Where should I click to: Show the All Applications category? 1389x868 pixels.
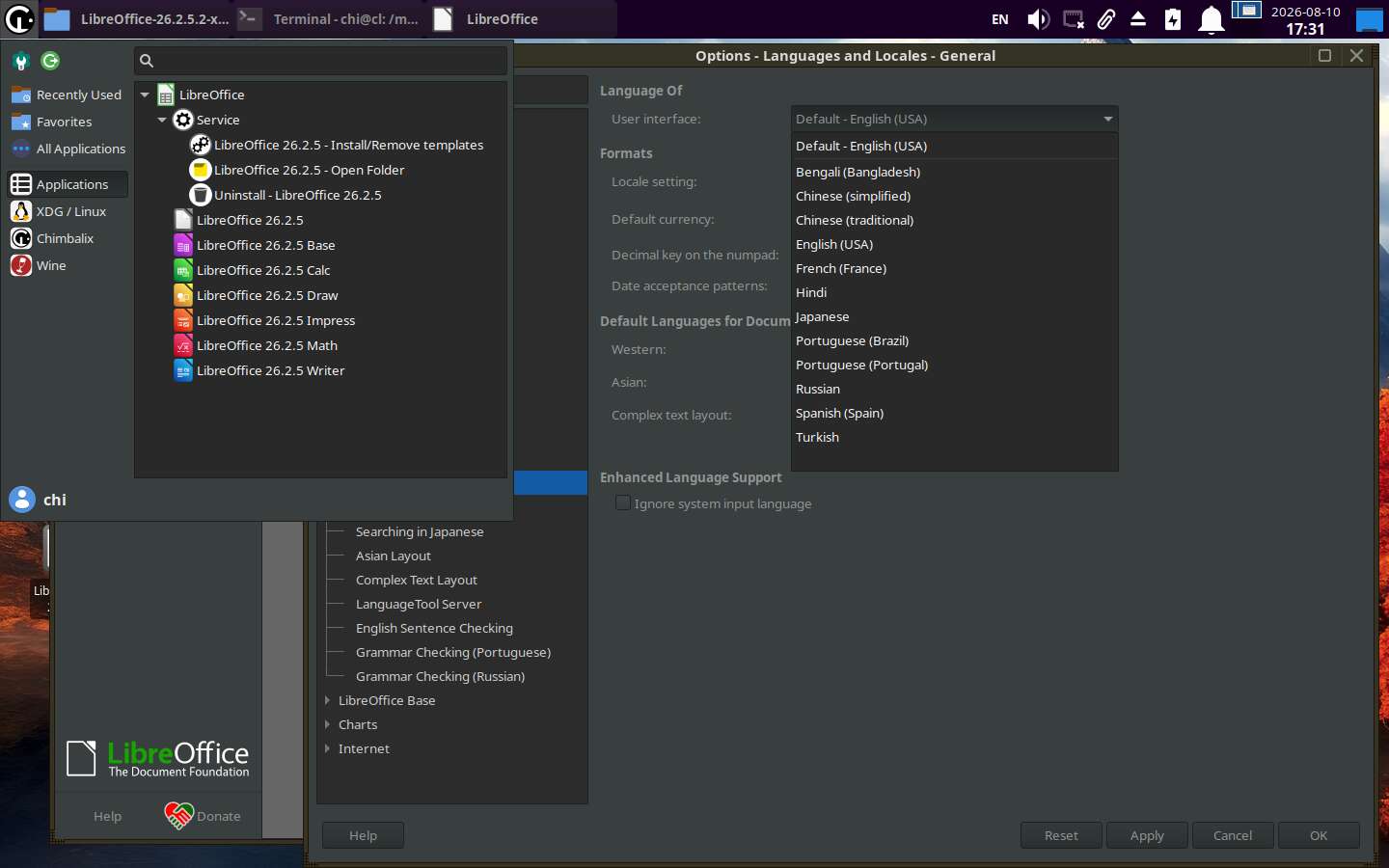tap(68, 149)
